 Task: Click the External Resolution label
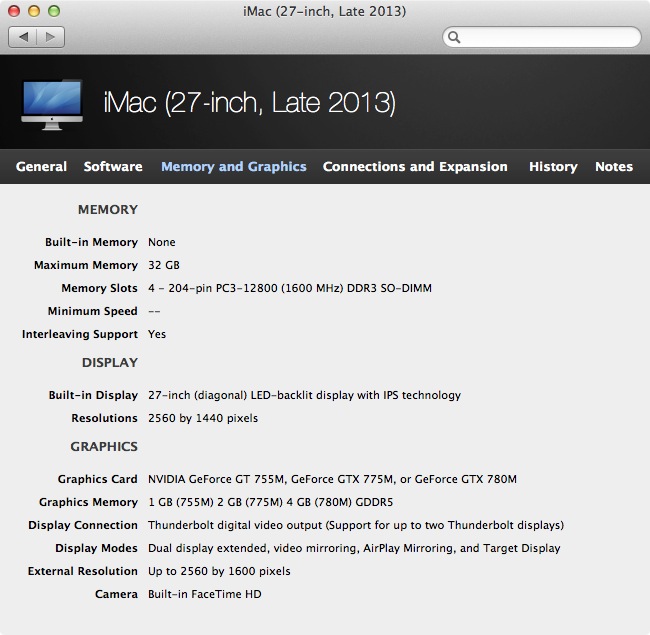82,571
